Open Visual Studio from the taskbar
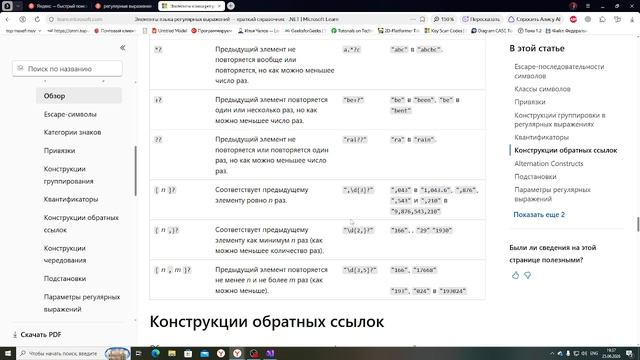640x360 pixels. (x=270, y=353)
